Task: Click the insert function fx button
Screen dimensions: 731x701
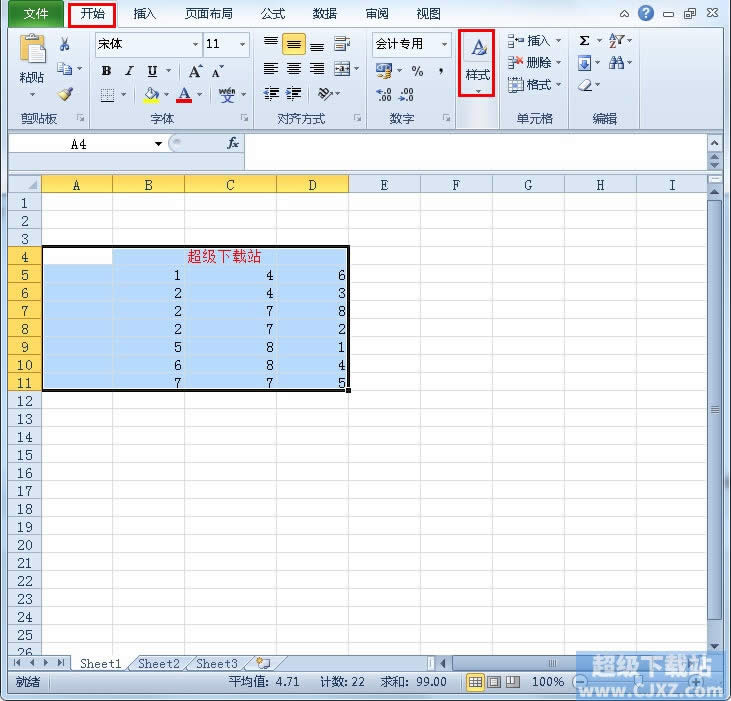Action: [x=233, y=144]
